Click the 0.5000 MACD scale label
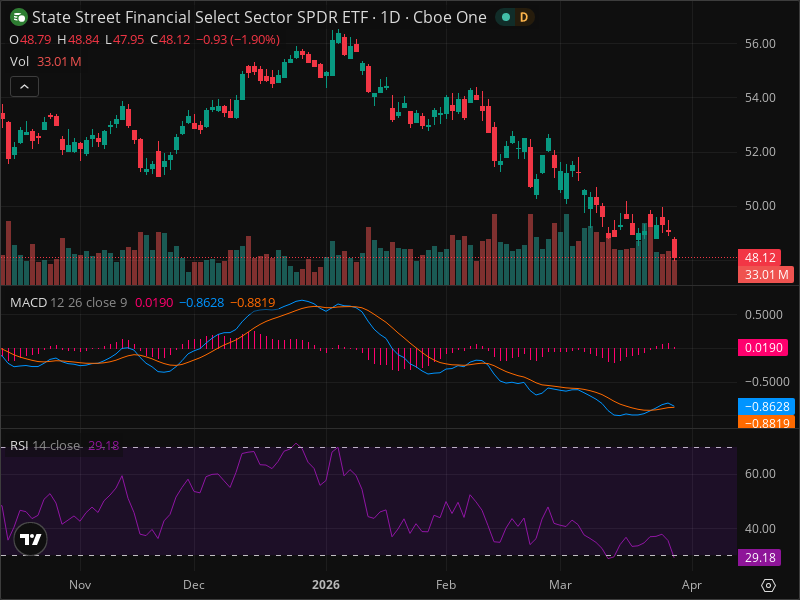 [763, 315]
